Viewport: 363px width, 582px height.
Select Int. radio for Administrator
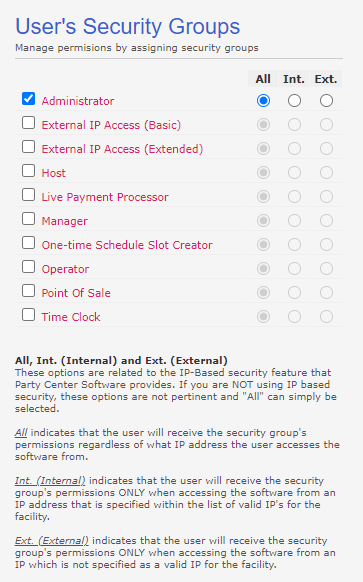click(294, 101)
